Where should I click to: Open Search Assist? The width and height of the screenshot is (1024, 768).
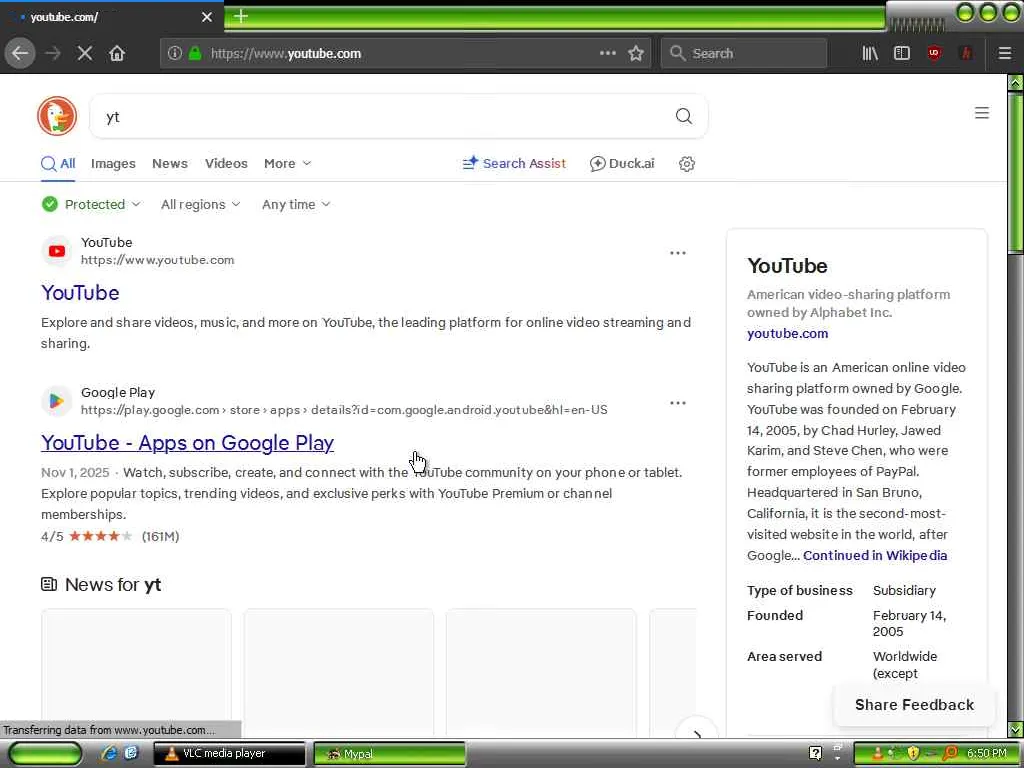[x=514, y=164]
